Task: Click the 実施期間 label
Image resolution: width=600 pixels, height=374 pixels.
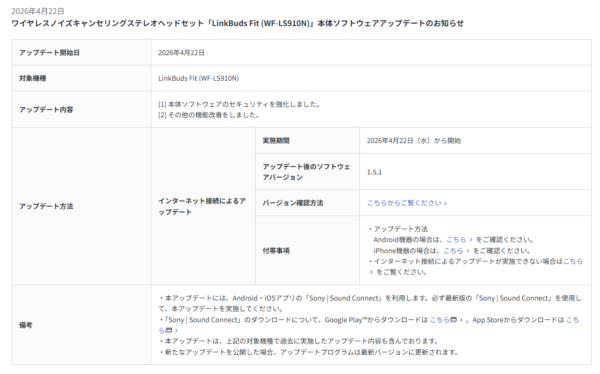Action: 276,141
